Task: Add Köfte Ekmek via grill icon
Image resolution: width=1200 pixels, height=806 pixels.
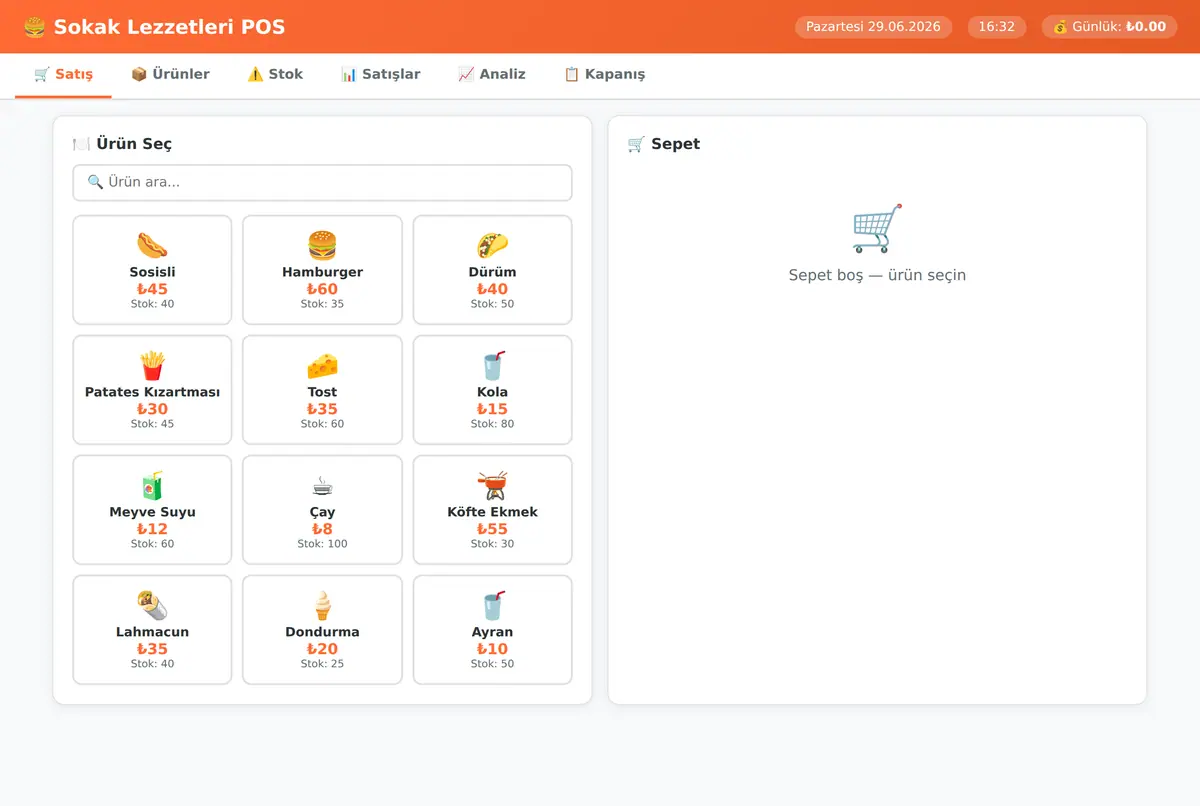Action: coord(492,485)
